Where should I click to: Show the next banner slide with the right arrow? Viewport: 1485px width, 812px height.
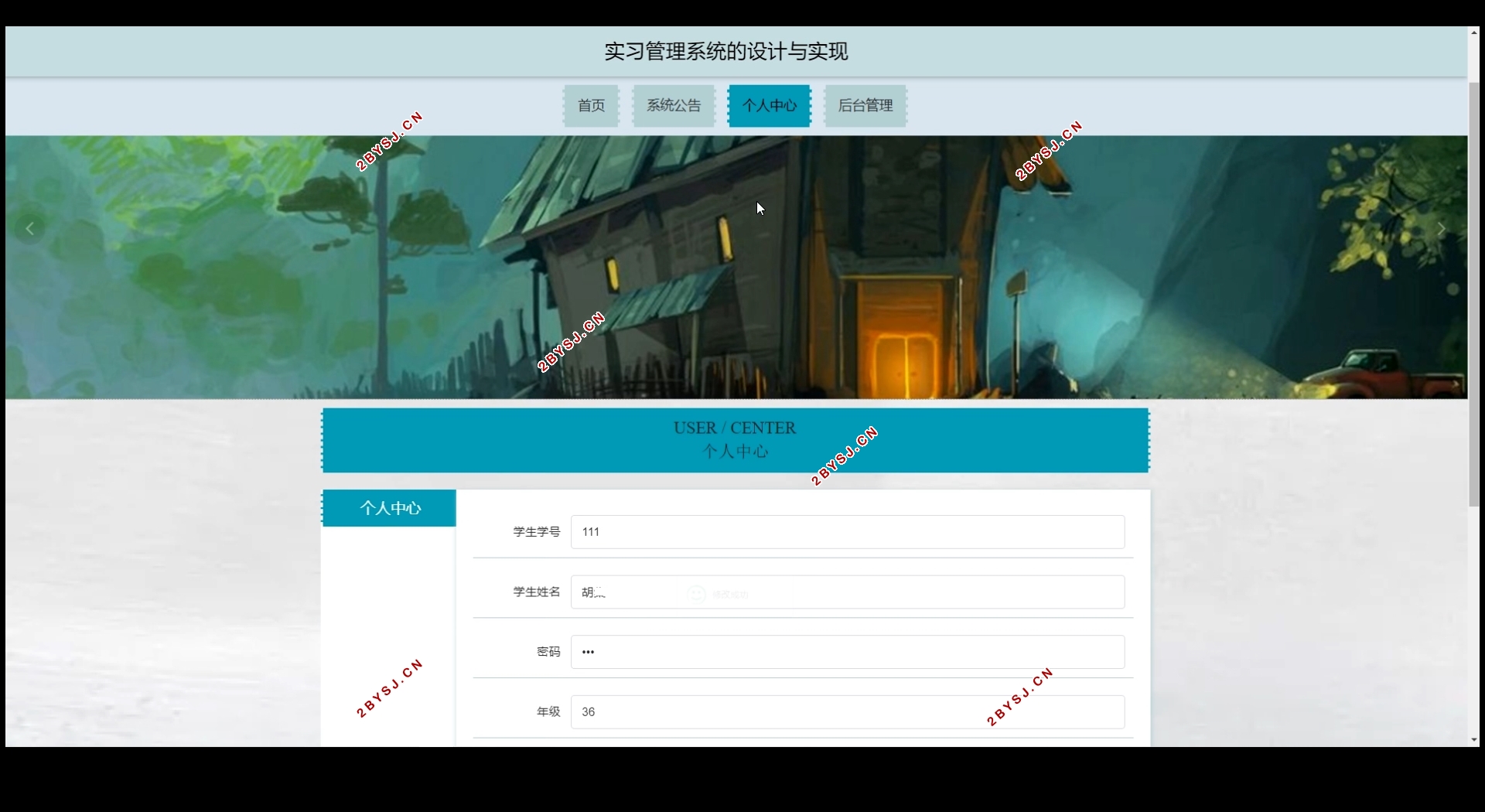coord(1441,229)
